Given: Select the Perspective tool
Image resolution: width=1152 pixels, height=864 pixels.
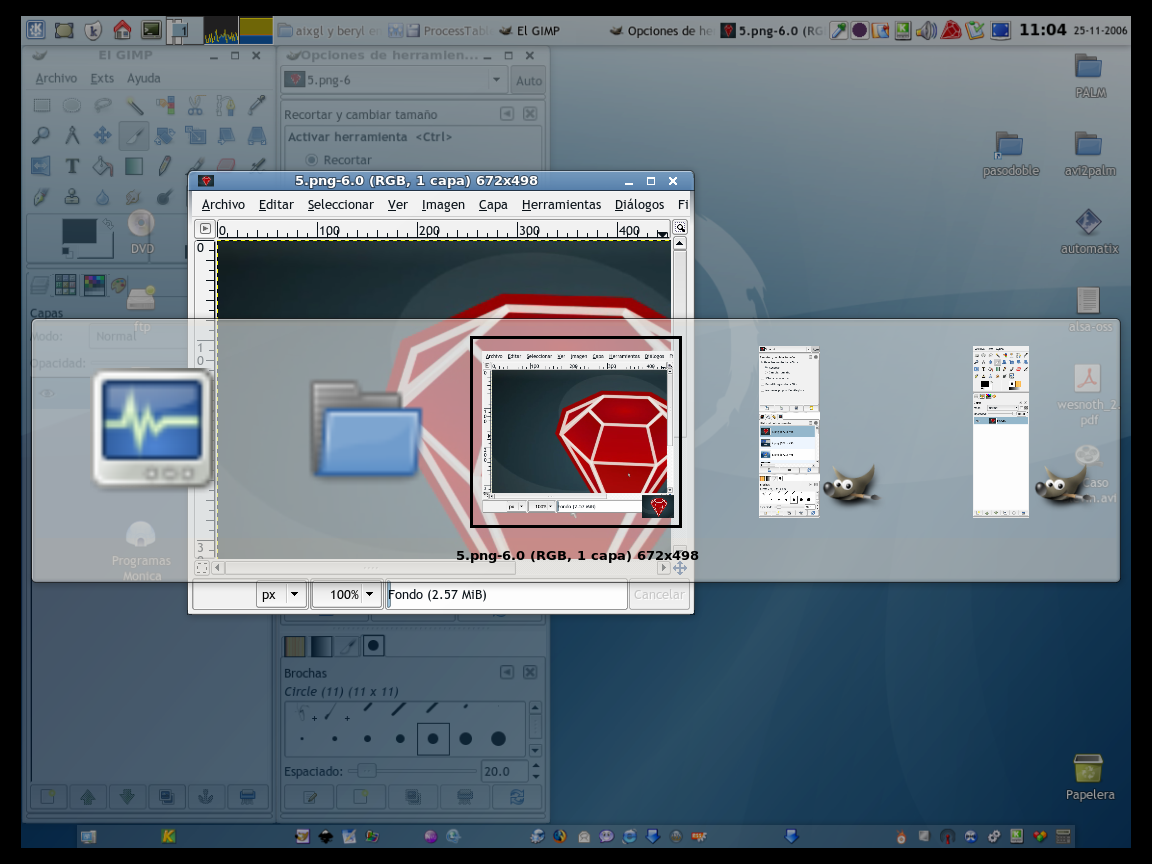Looking at the screenshot, I should coord(257,135).
